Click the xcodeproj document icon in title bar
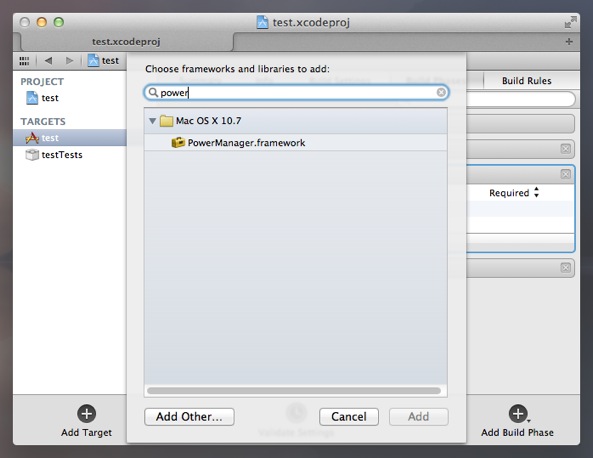 click(x=262, y=22)
